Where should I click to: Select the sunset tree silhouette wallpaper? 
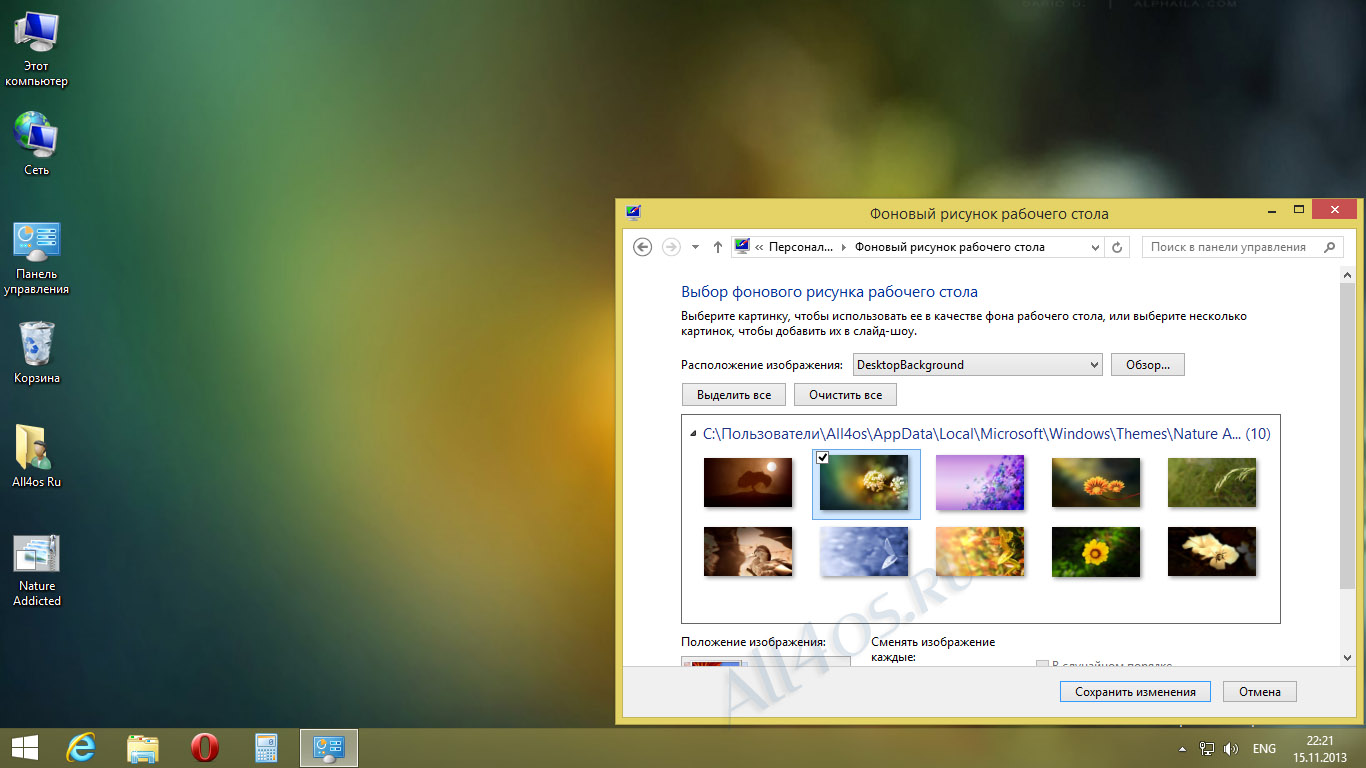pyautogui.click(x=748, y=482)
